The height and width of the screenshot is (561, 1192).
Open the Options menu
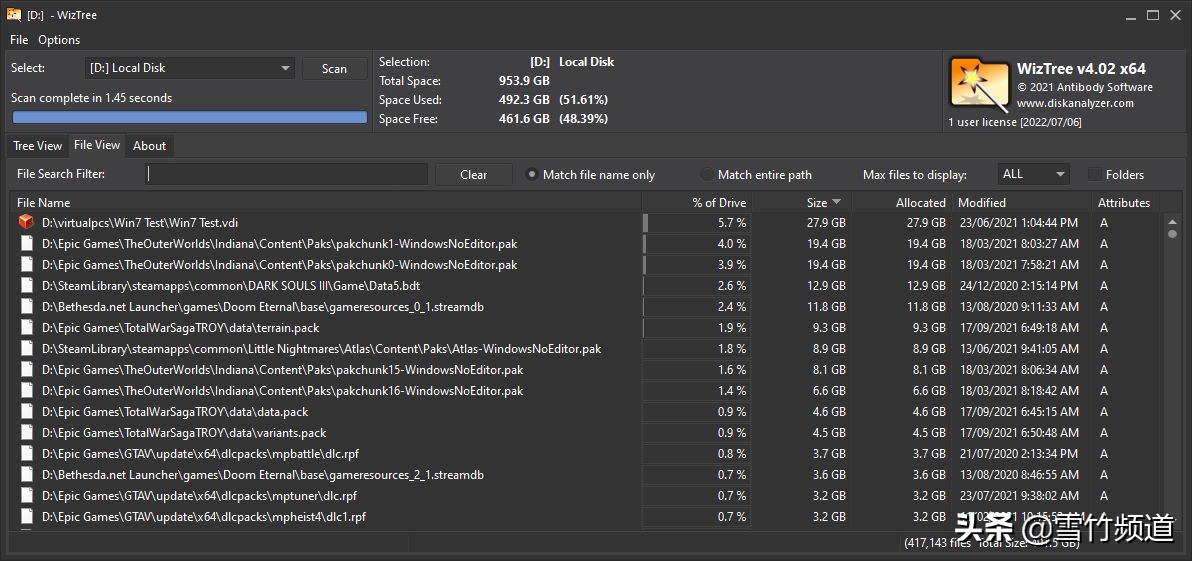[59, 40]
